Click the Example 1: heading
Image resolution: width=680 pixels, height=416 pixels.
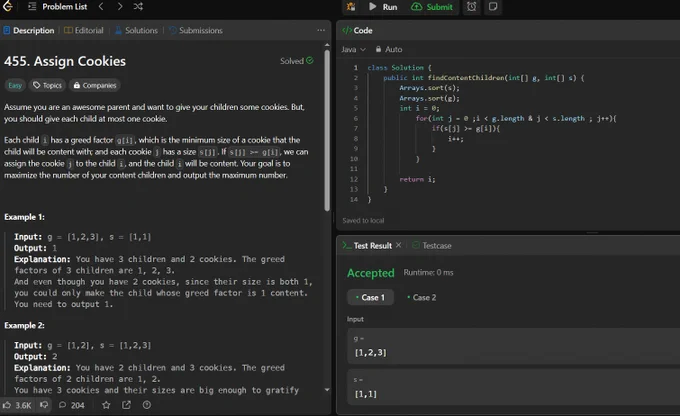click(x=25, y=217)
